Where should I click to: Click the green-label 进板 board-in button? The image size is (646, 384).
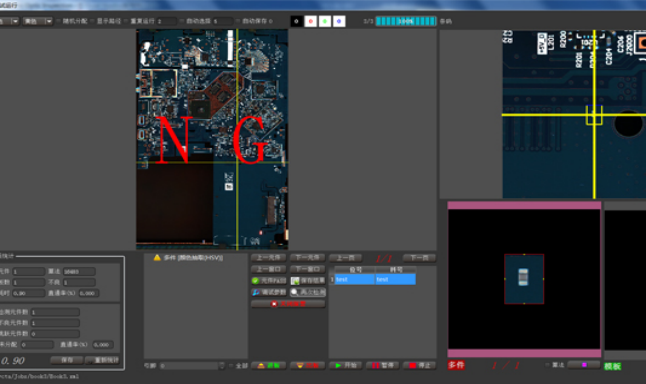pos(269,365)
